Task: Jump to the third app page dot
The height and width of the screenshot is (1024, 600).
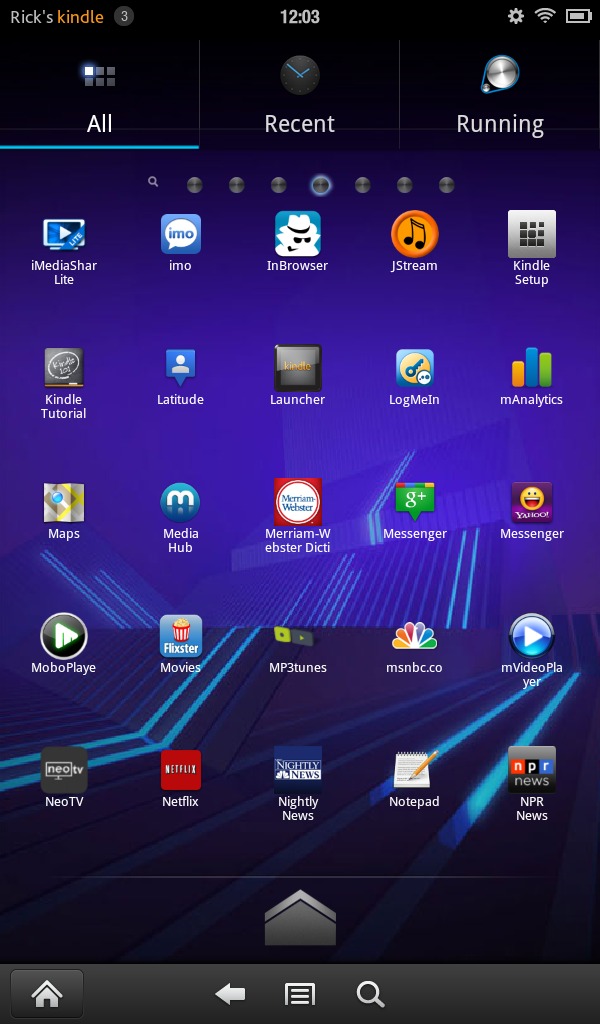Action: tap(278, 185)
